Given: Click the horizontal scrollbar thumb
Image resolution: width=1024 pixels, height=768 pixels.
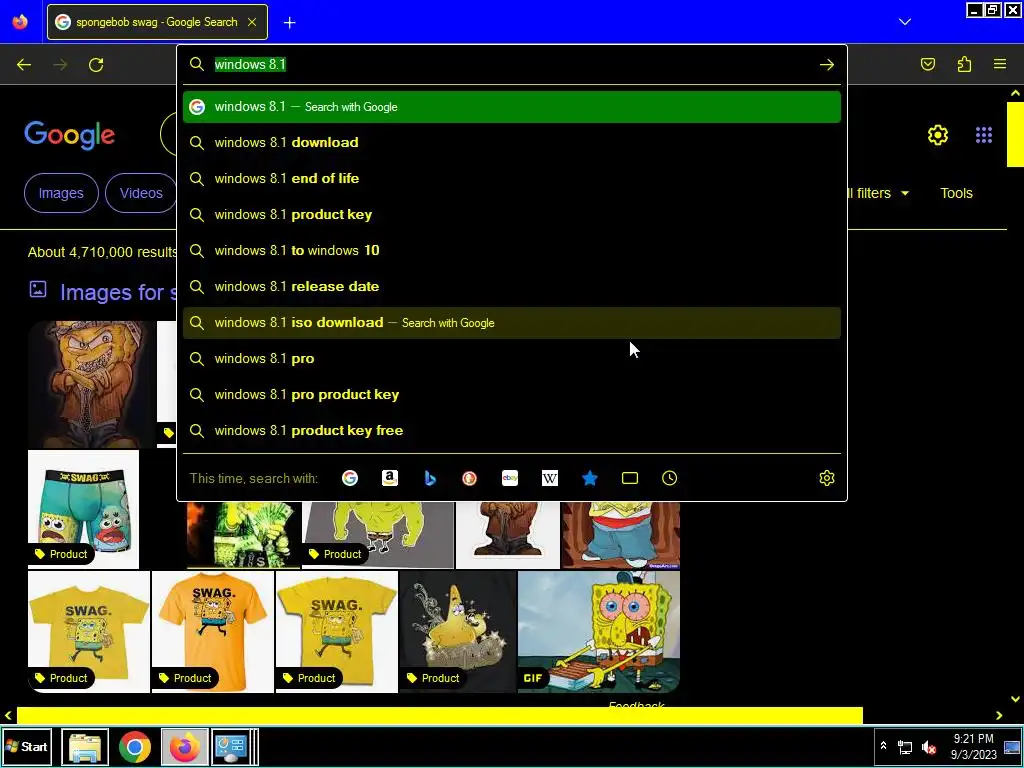Looking at the screenshot, I should [440, 716].
